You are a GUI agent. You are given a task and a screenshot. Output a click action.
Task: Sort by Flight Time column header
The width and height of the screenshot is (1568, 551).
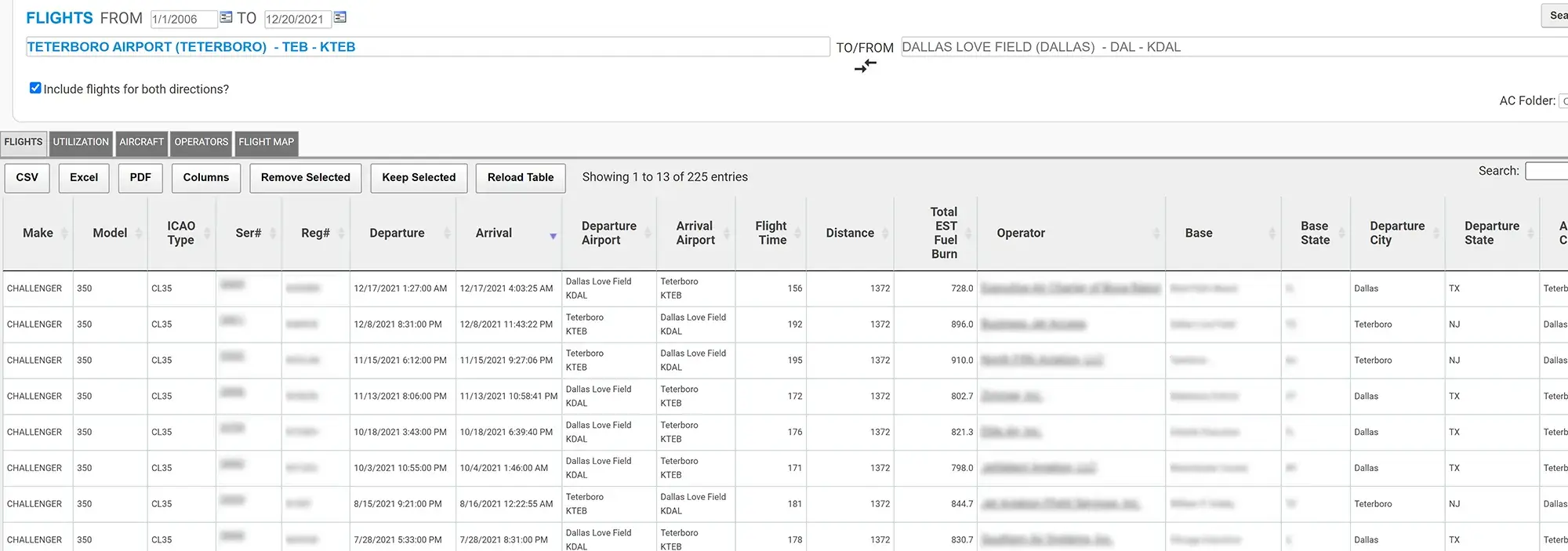tap(771, 233)
